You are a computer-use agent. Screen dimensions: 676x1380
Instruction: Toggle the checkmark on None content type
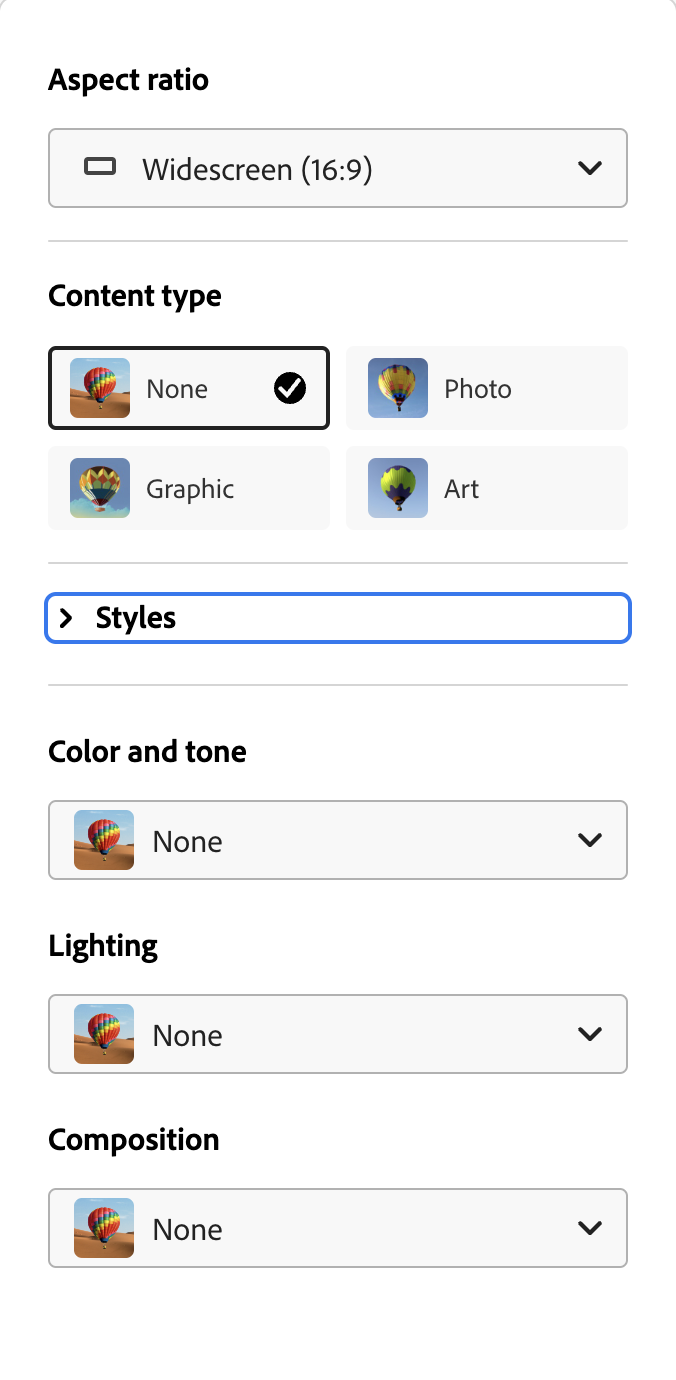[x=290, y=388]
